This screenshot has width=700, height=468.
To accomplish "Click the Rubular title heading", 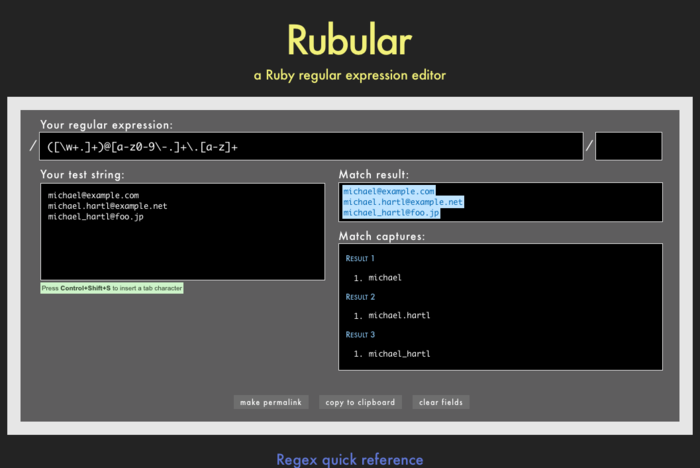I will [349, 39].
